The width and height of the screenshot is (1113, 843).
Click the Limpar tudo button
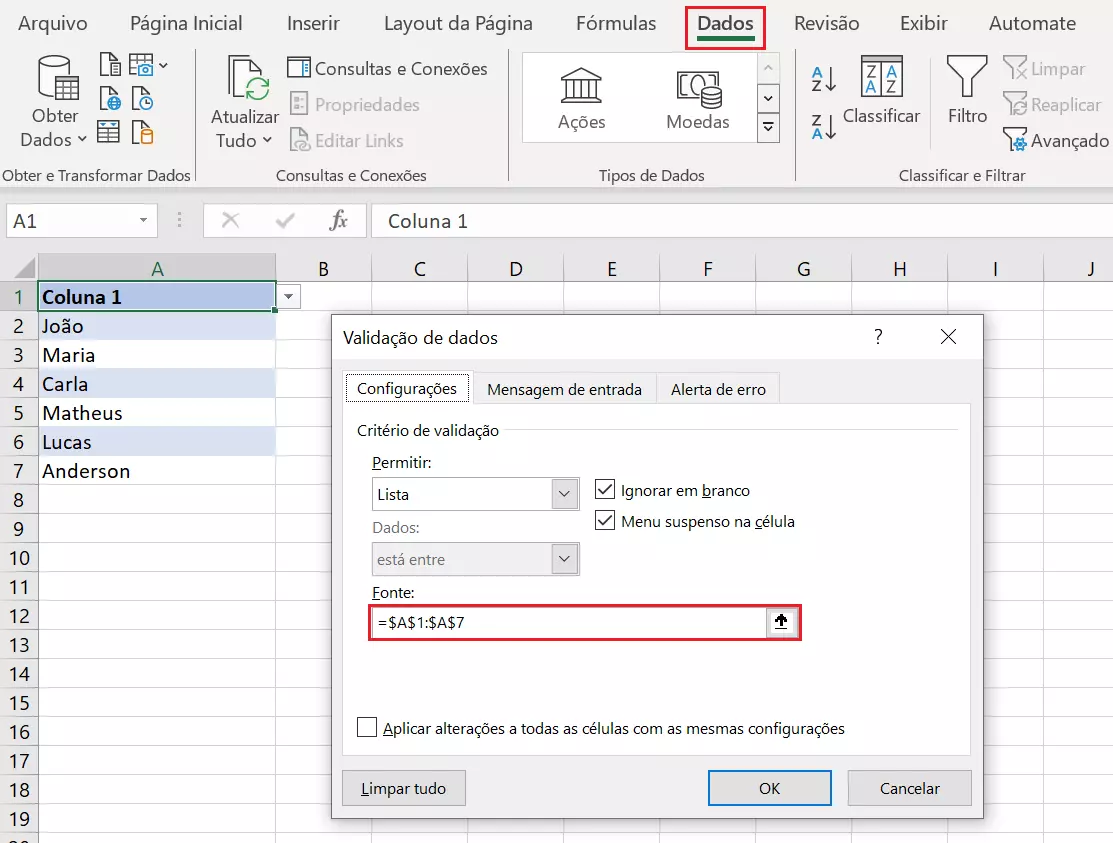(x=403, y=788)
